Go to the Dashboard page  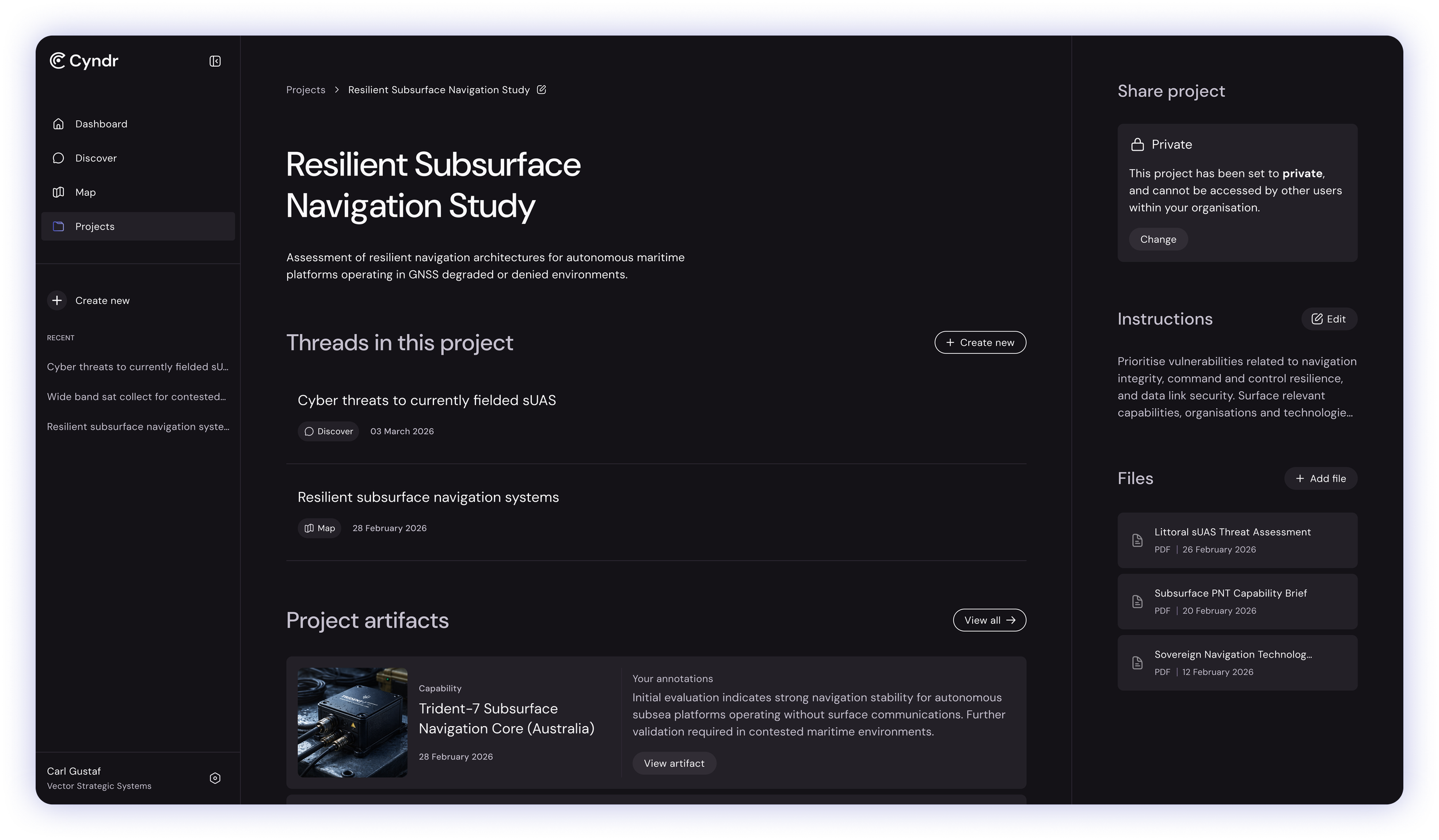[101, 124]
